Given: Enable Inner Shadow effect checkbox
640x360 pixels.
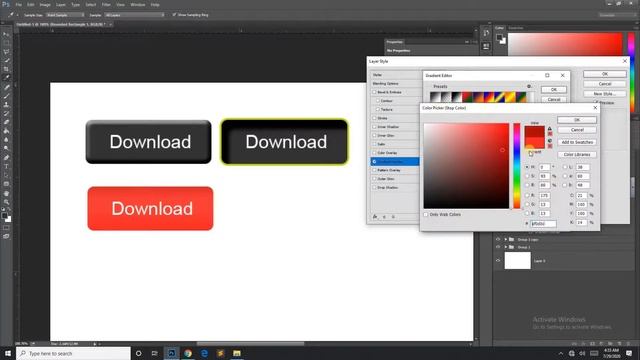Looking at the screenshot, I should coord(374,127).
